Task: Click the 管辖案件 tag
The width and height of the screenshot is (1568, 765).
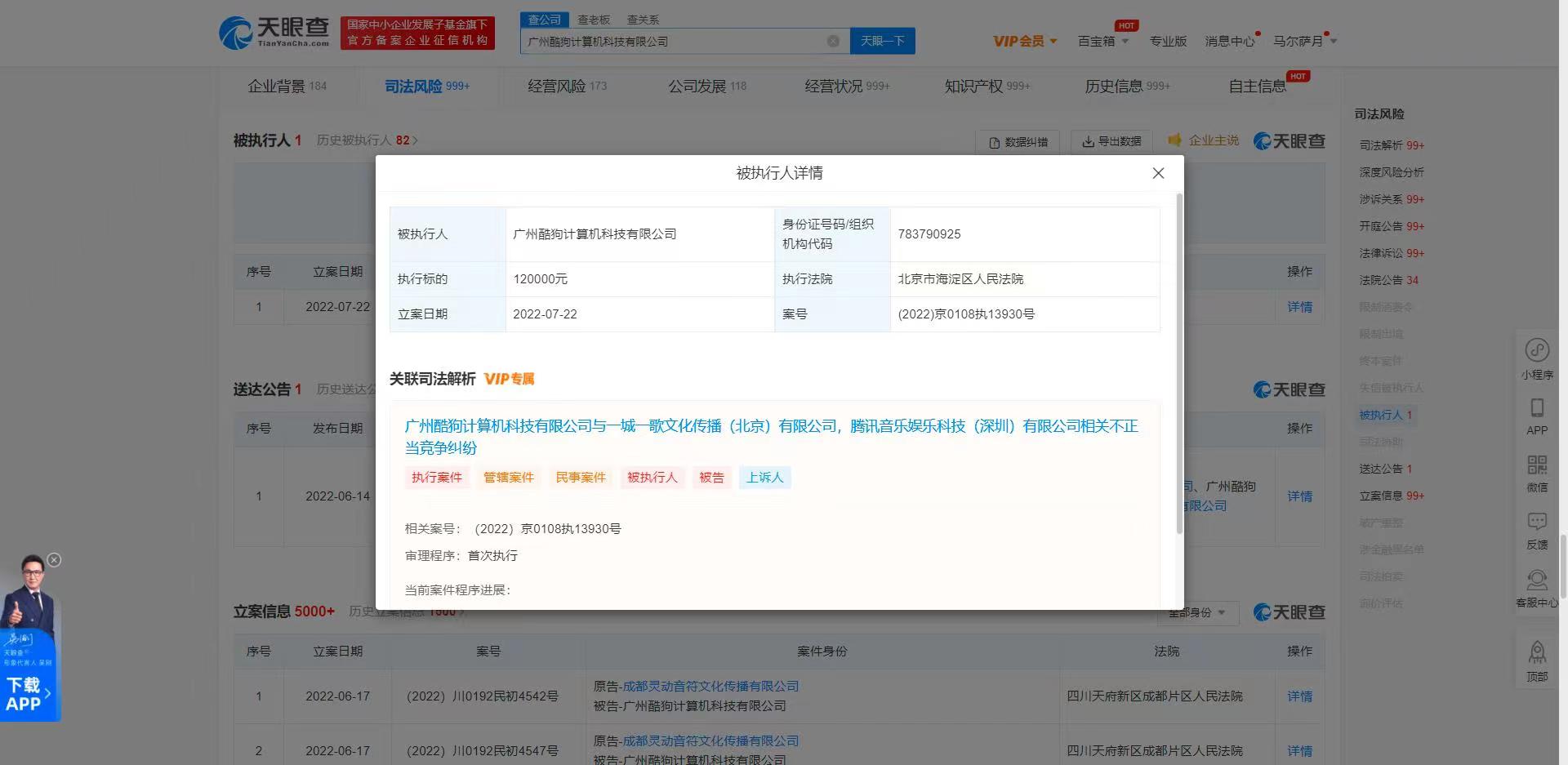Action: (x=509, y=478)
